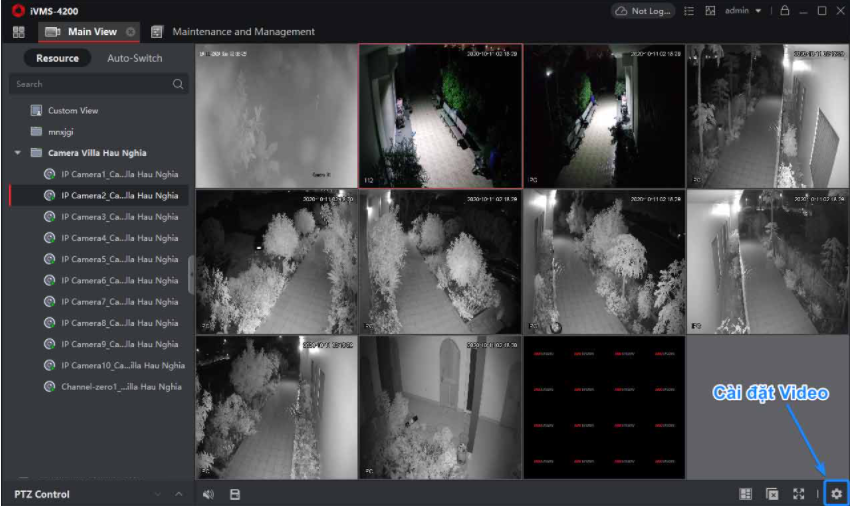
Task: Close the Main View tab
Action: pyautogui.click(x=131, y=32)
